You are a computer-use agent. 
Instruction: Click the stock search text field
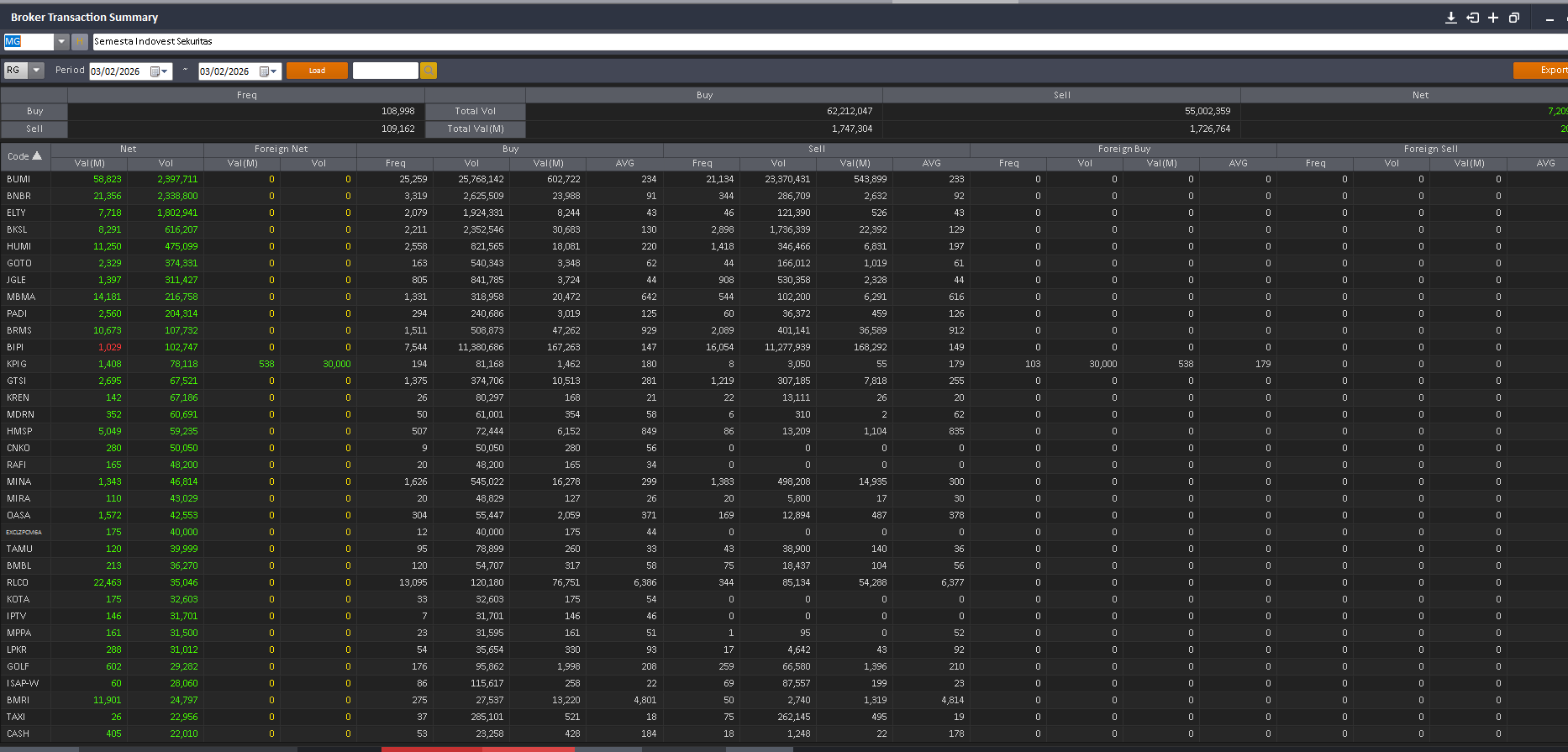point(385,71)
